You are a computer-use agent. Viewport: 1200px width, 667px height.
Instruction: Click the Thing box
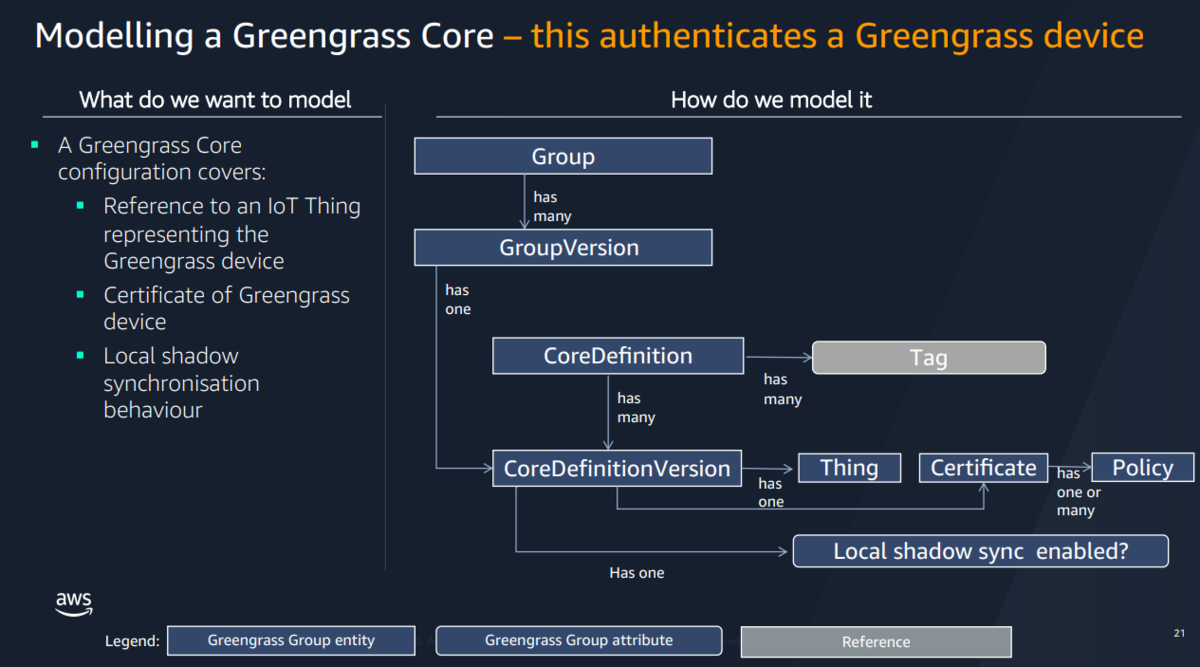(x=850, y=468)
